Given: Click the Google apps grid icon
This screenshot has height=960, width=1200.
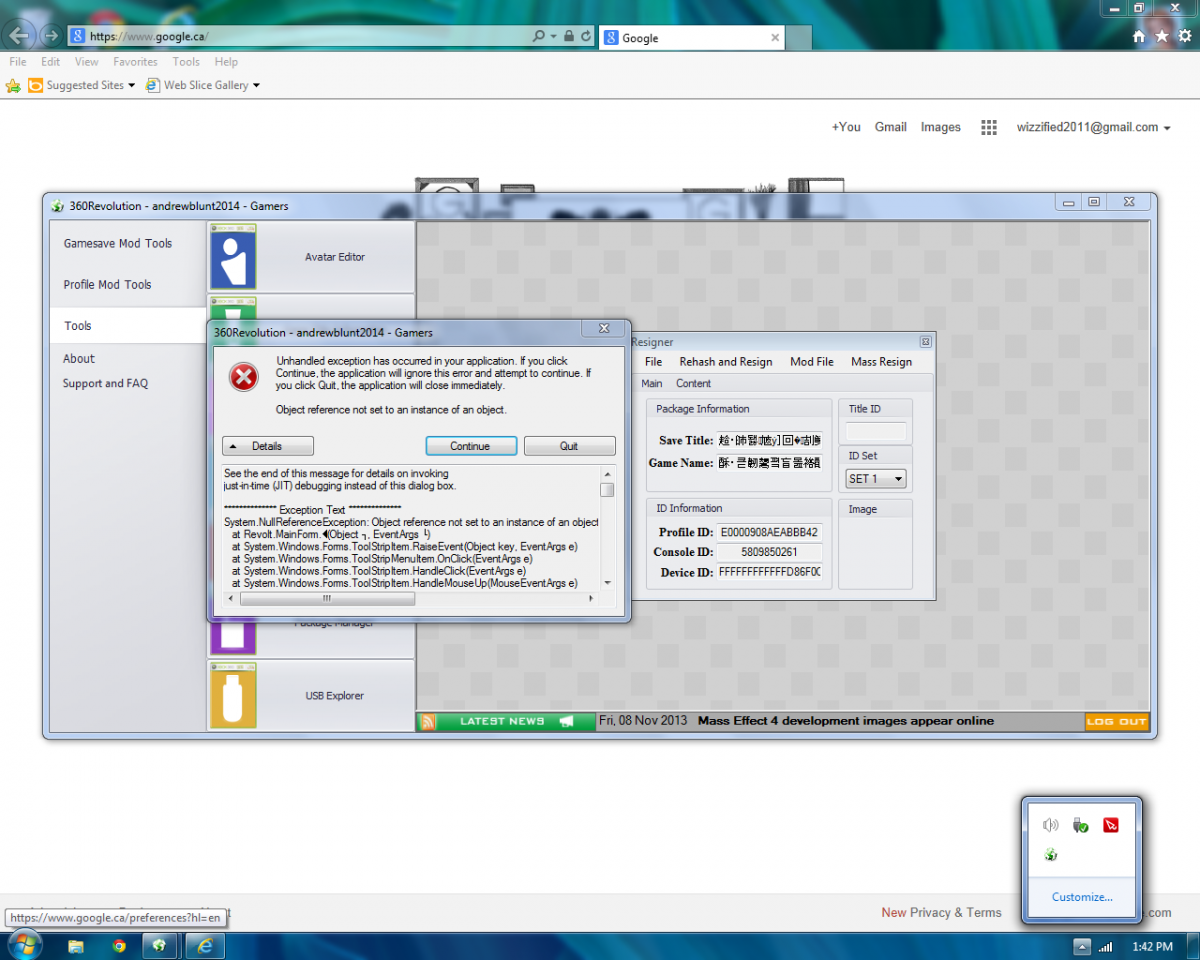Looking at the screenshot, I should pyautogui.click(x=989, y=128).
